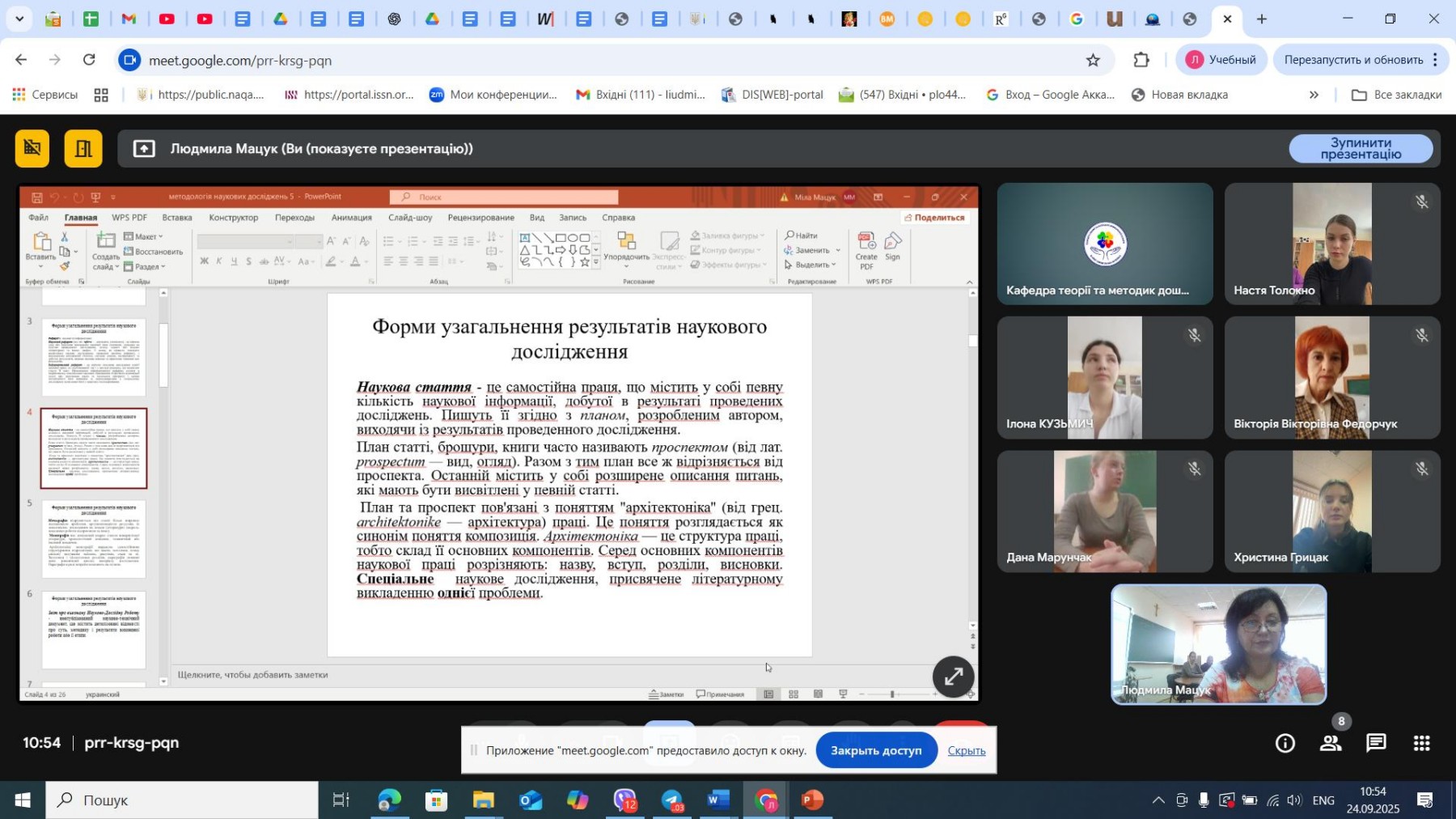
Task: Open the tab search dropdown arrow
Action: point(19,19)
